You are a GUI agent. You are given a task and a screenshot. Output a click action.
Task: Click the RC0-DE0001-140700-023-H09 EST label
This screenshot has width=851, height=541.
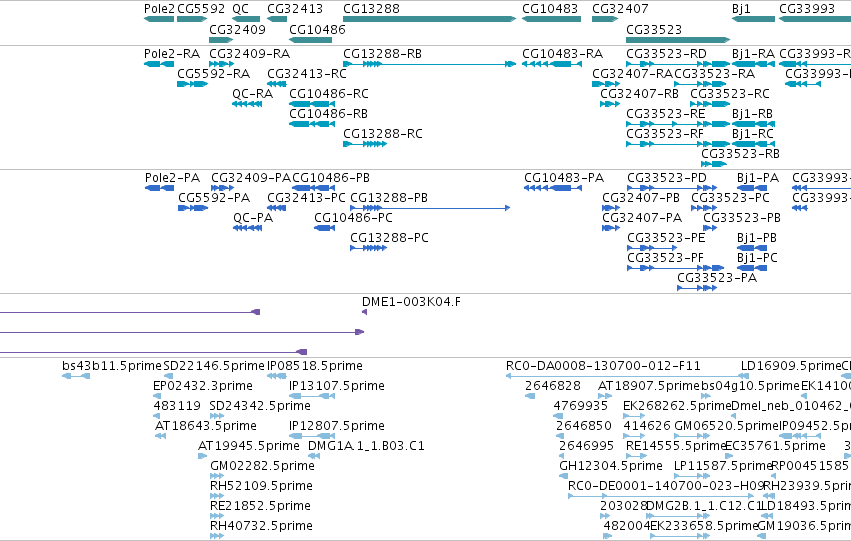[x=666, y=487]
